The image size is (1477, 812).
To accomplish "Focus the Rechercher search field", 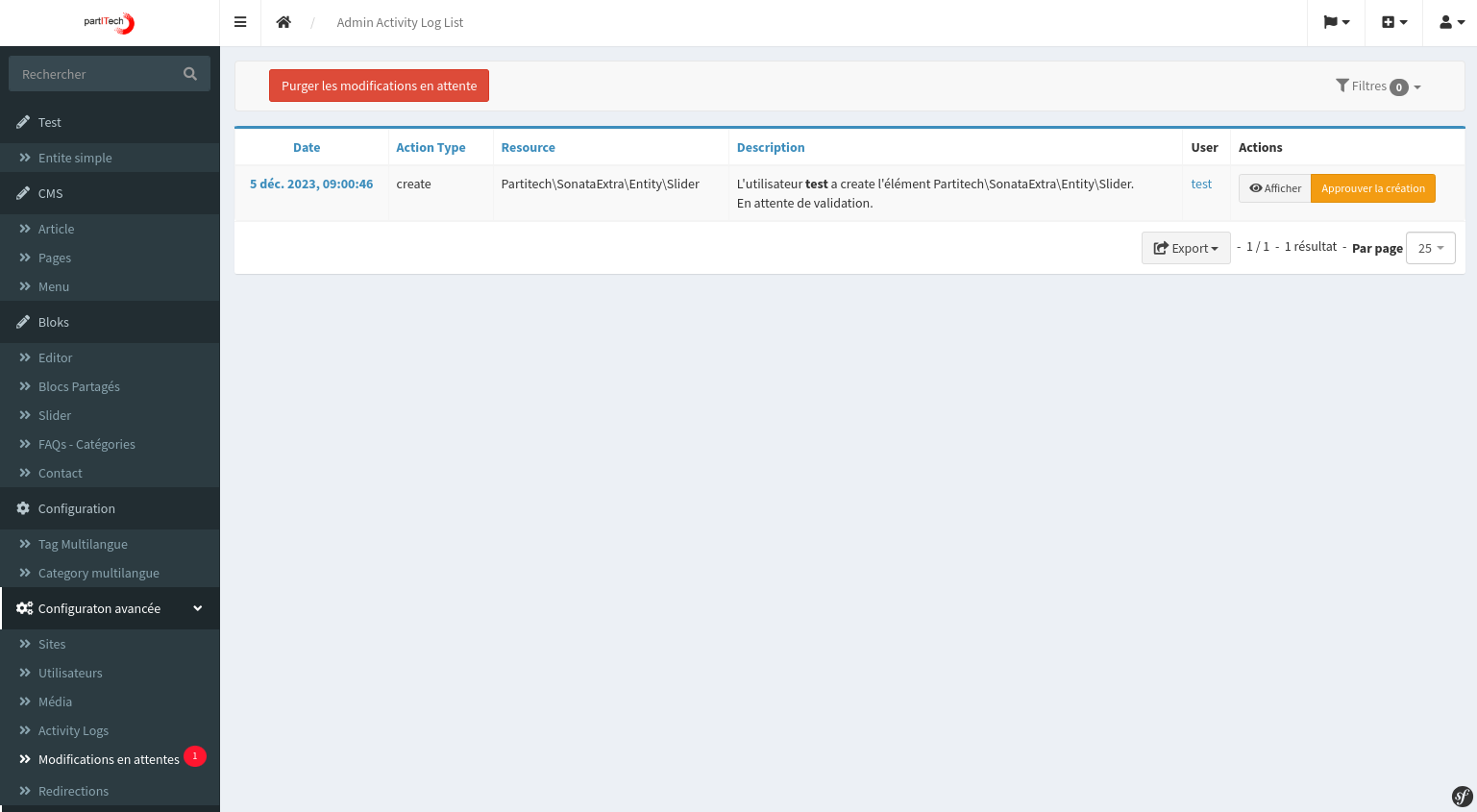I will click(x=96, y=74).
